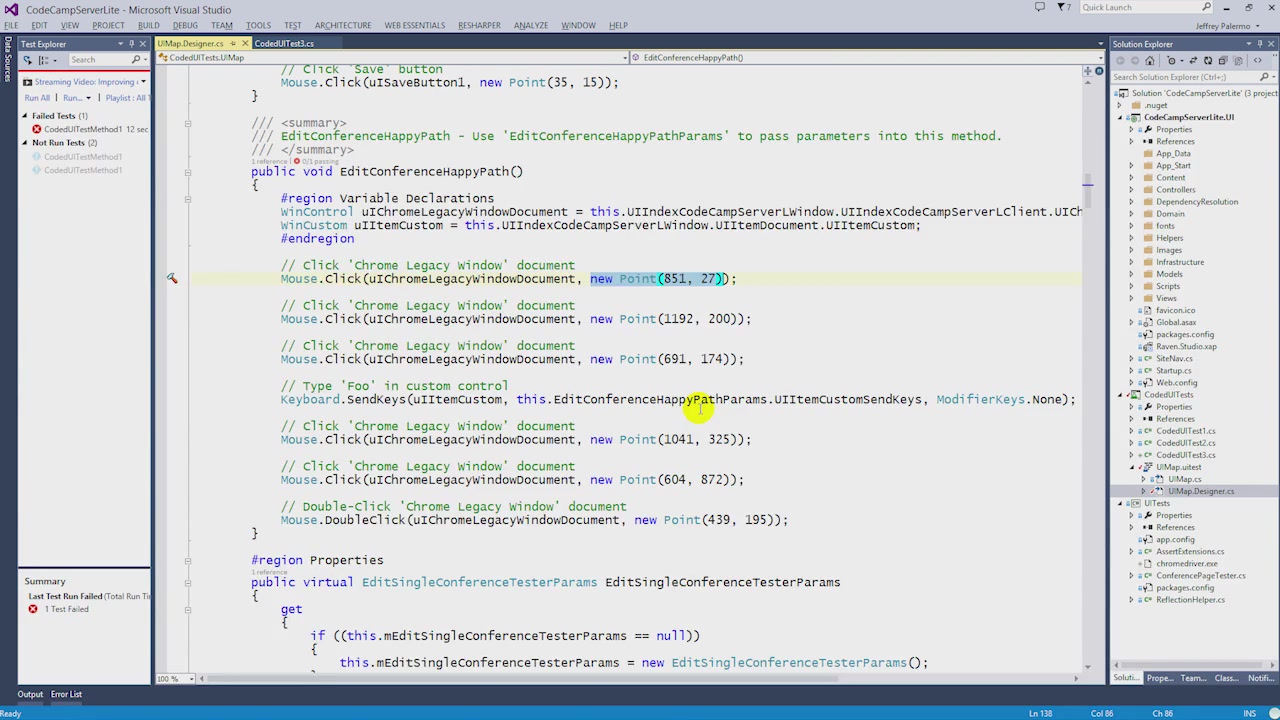Screen dimensions: 1280x720
Task: Pin the Test Explorer panel
Action: click(x=131, y=44)
